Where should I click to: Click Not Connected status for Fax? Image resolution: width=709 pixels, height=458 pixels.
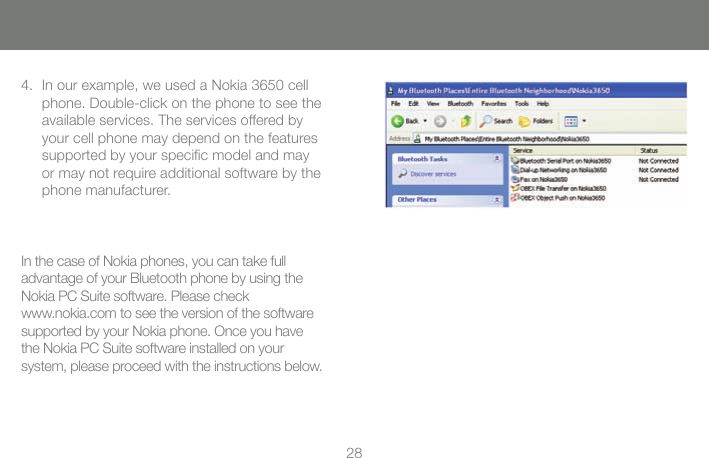(x=658, y=179)
